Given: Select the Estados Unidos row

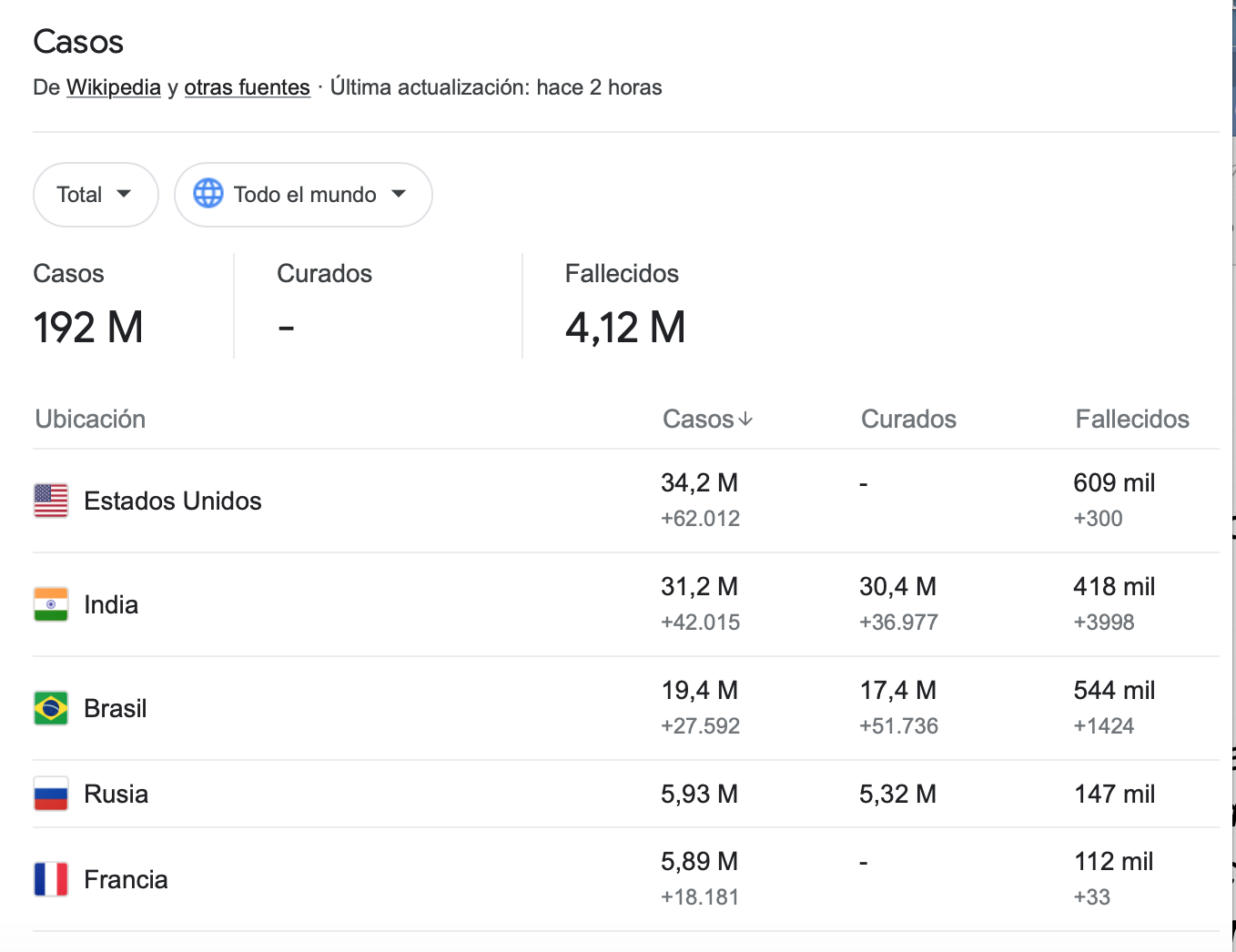Looking at the screenshot, I should pyautogui.click(x=626, y=501).
